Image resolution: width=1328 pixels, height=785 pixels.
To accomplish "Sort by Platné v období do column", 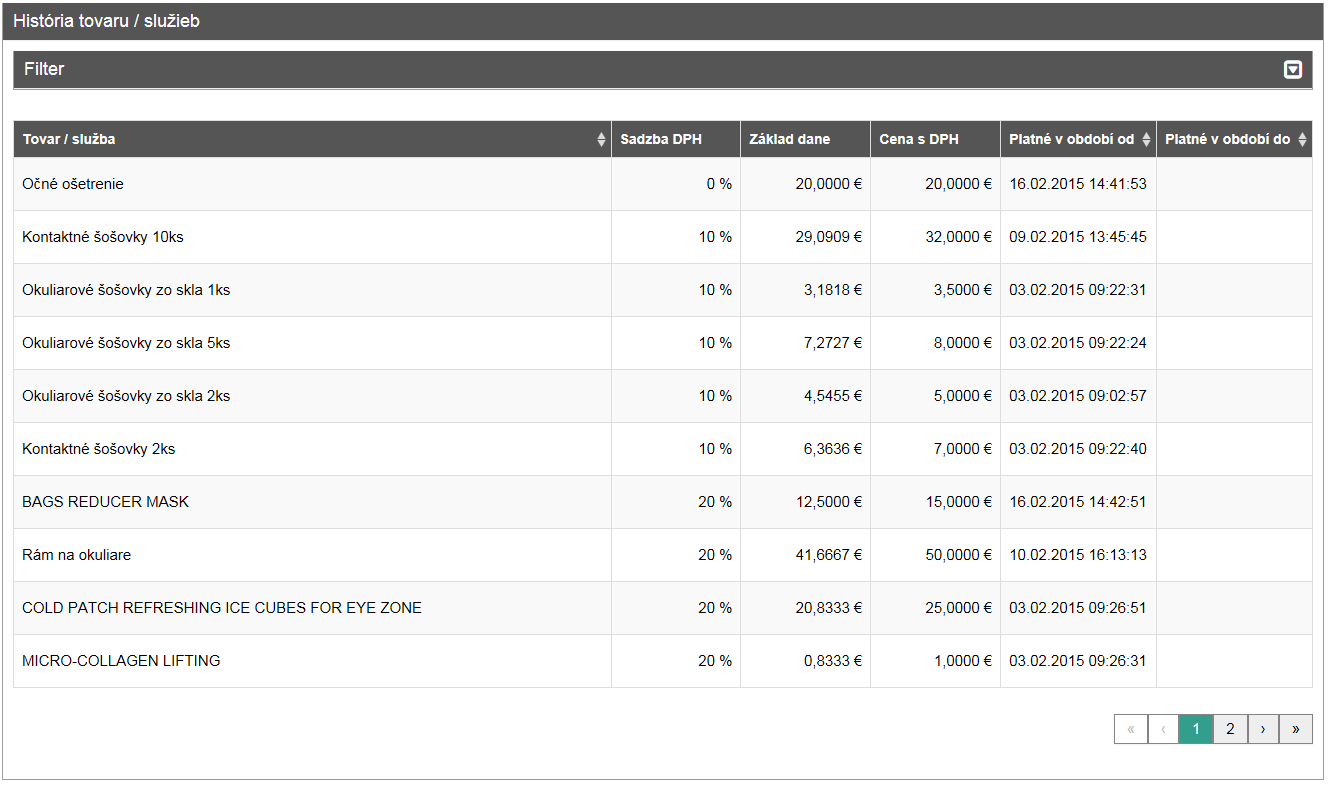I will [x=1234, y=139].
